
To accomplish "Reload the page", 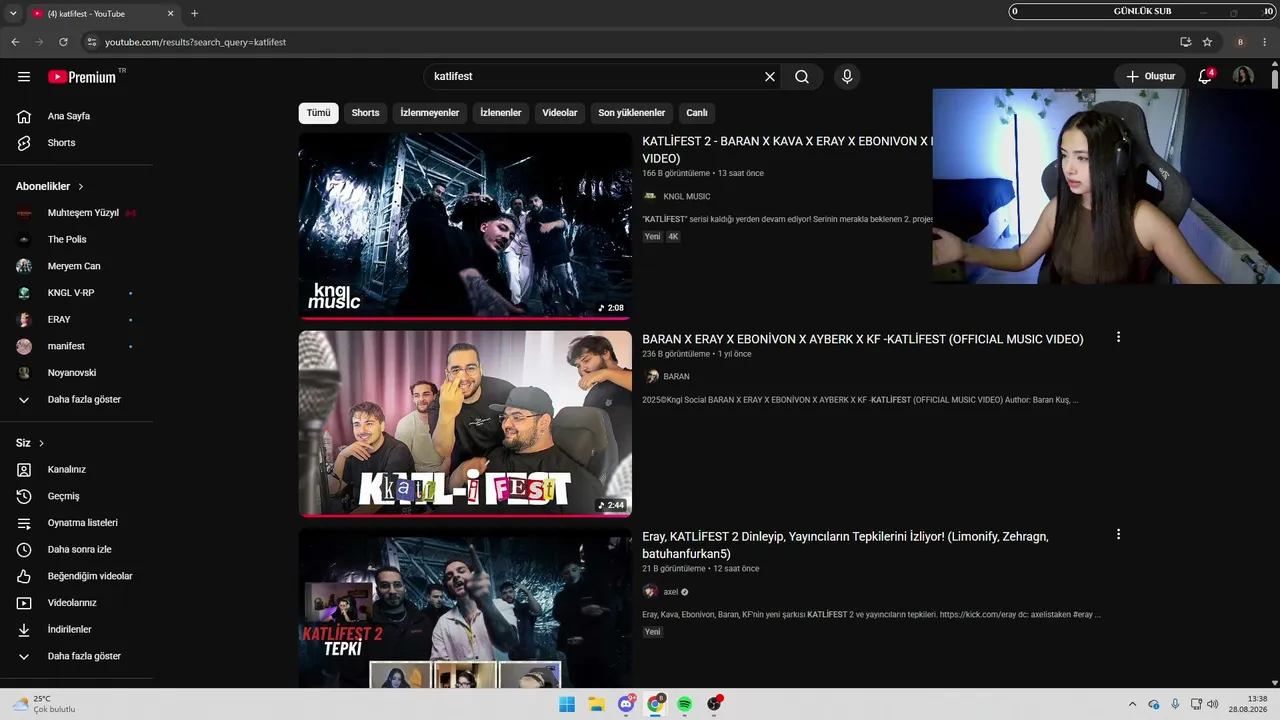I will coord(63,42).
